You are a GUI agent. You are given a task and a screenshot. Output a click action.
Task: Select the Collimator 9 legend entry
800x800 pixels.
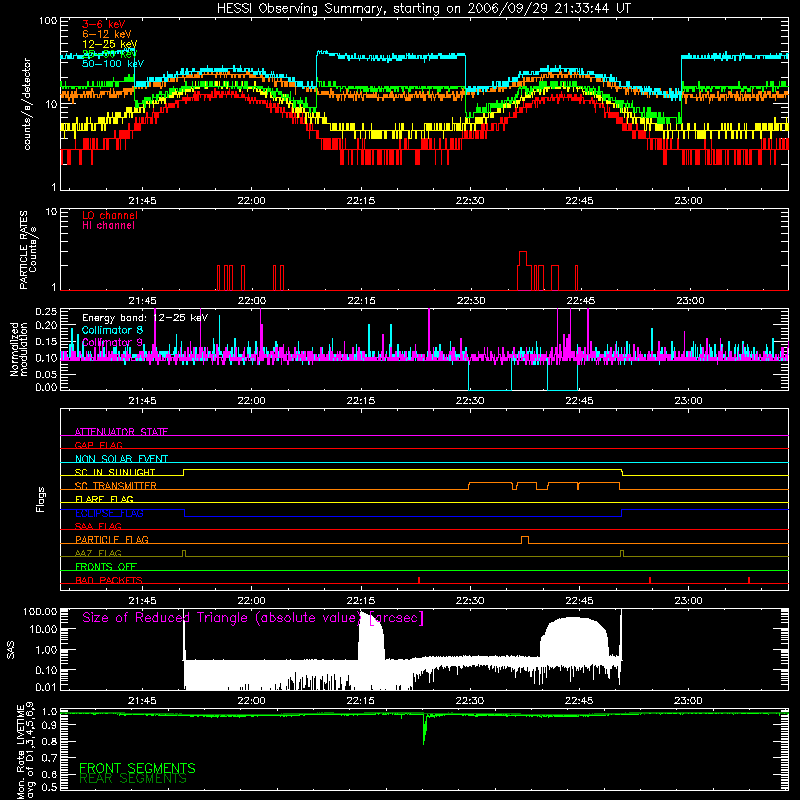pos(112,342)
